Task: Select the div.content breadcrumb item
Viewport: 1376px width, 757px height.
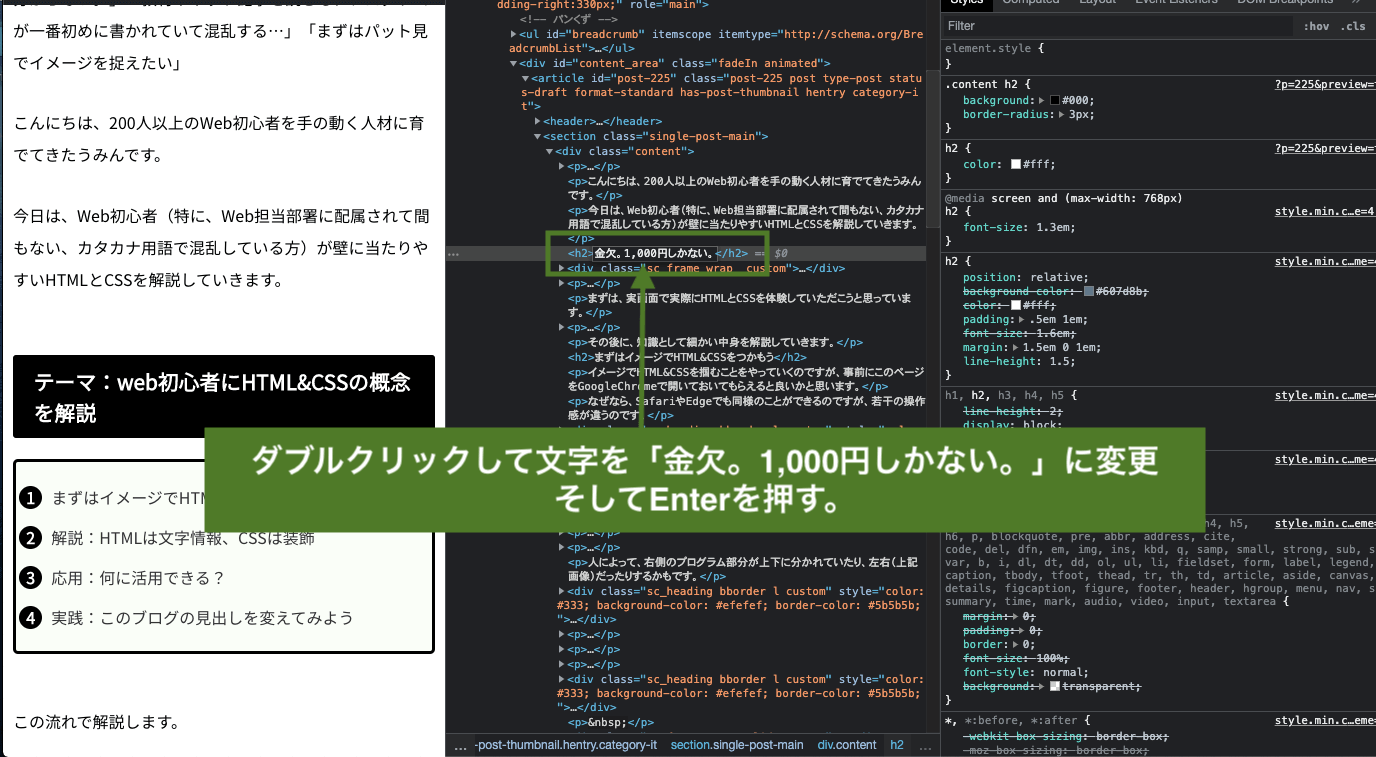Action: point(847,745)
